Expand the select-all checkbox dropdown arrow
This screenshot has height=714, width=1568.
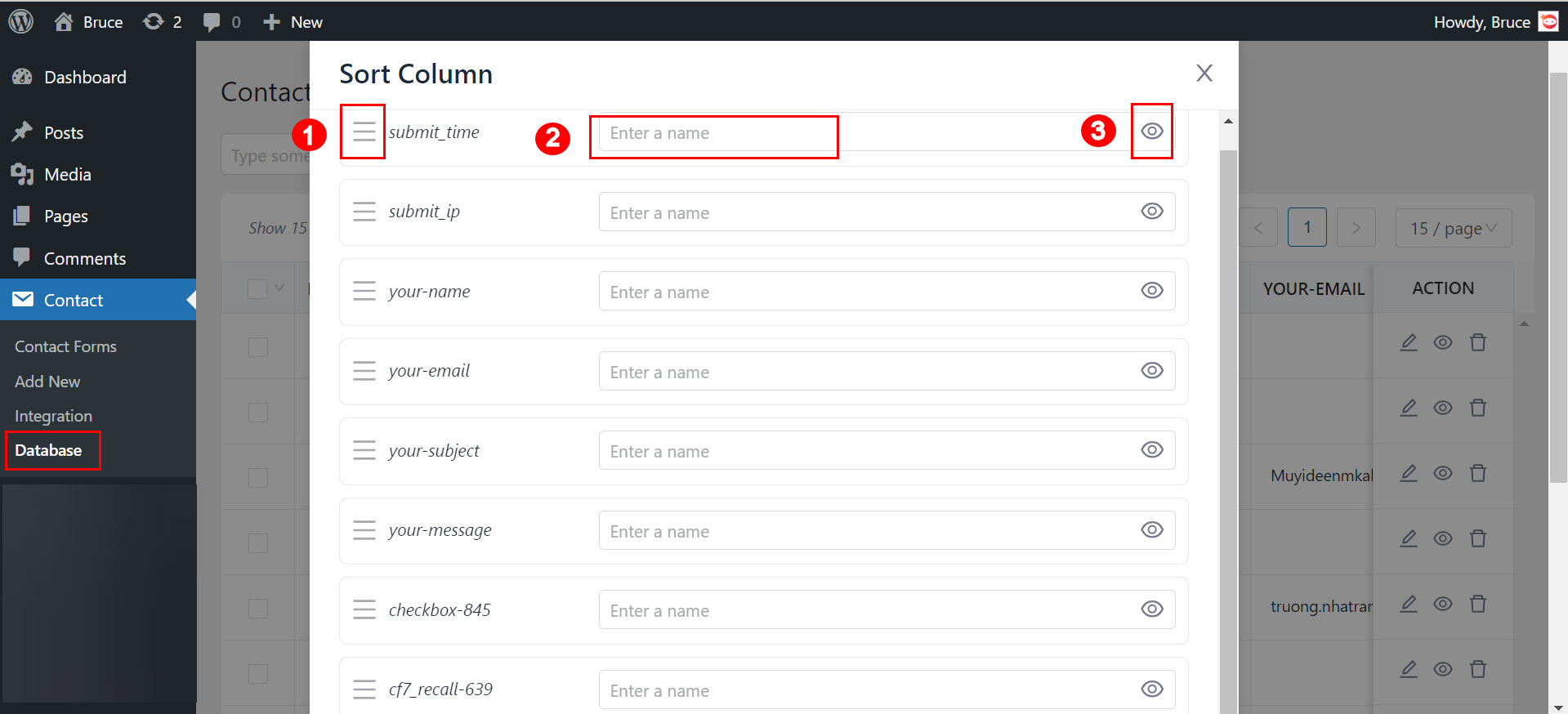[279, 288]
